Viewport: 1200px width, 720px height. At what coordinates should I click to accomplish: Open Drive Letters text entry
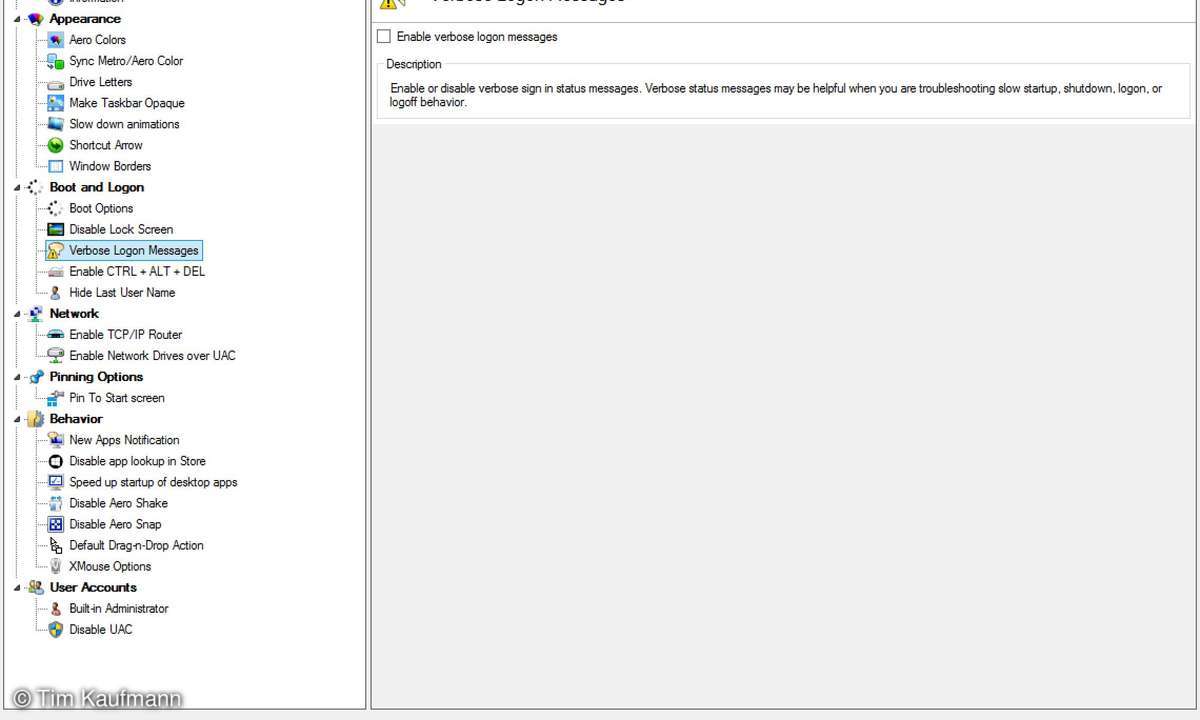click(x=101, y=82)
